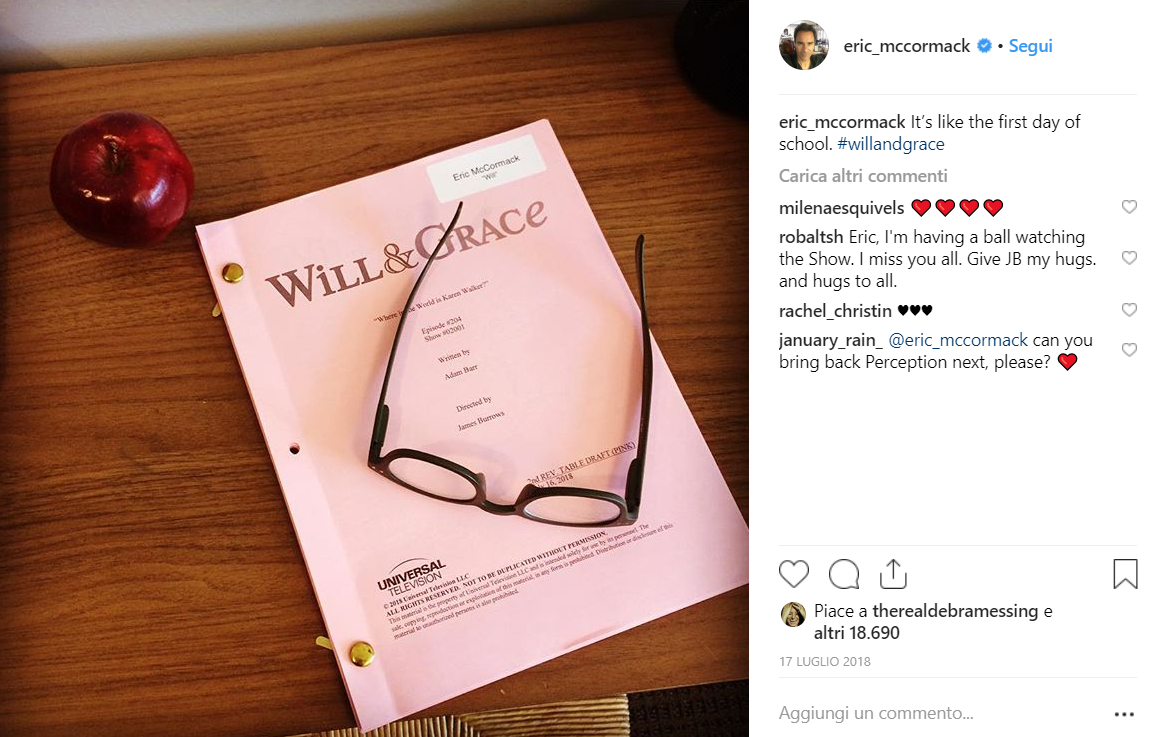Save the post with the bookmark icon
This screenshot has width=1162, height=737.
click(x=1125, y=574)
